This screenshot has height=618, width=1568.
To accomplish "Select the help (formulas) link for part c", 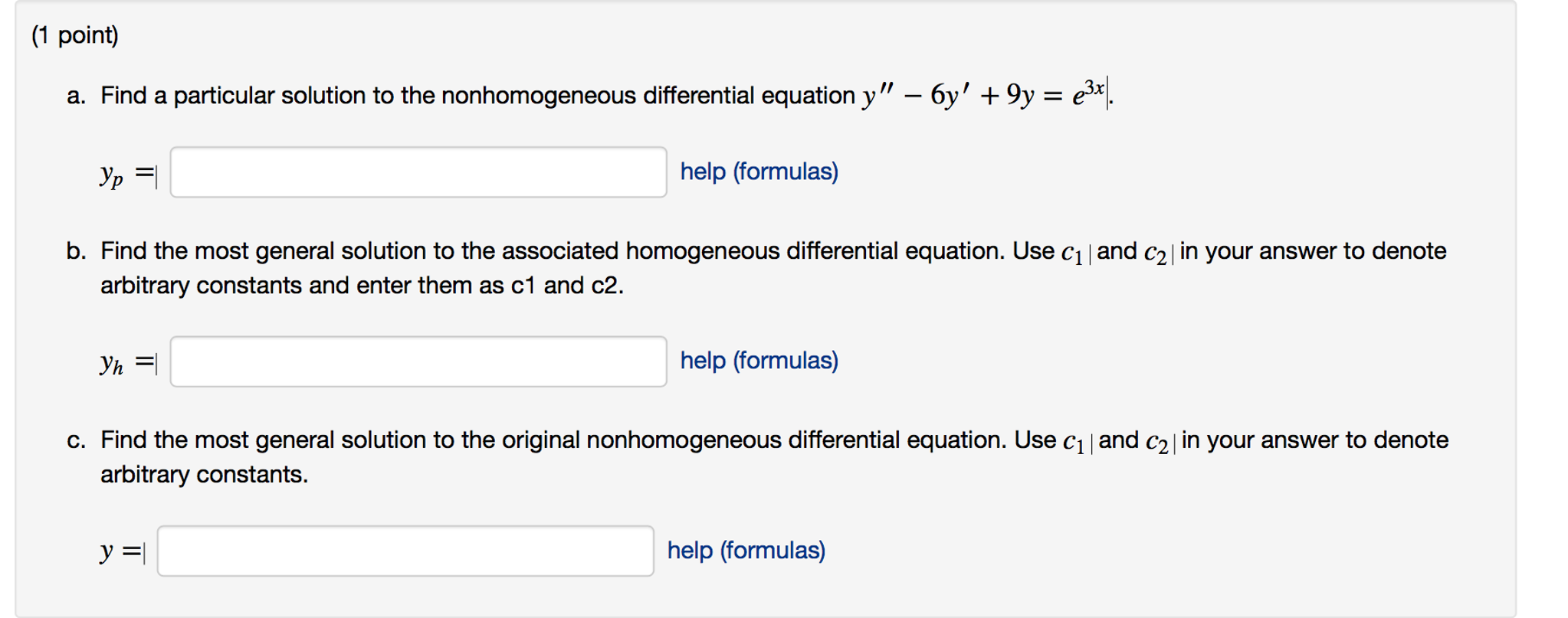I will click(746, 549).
